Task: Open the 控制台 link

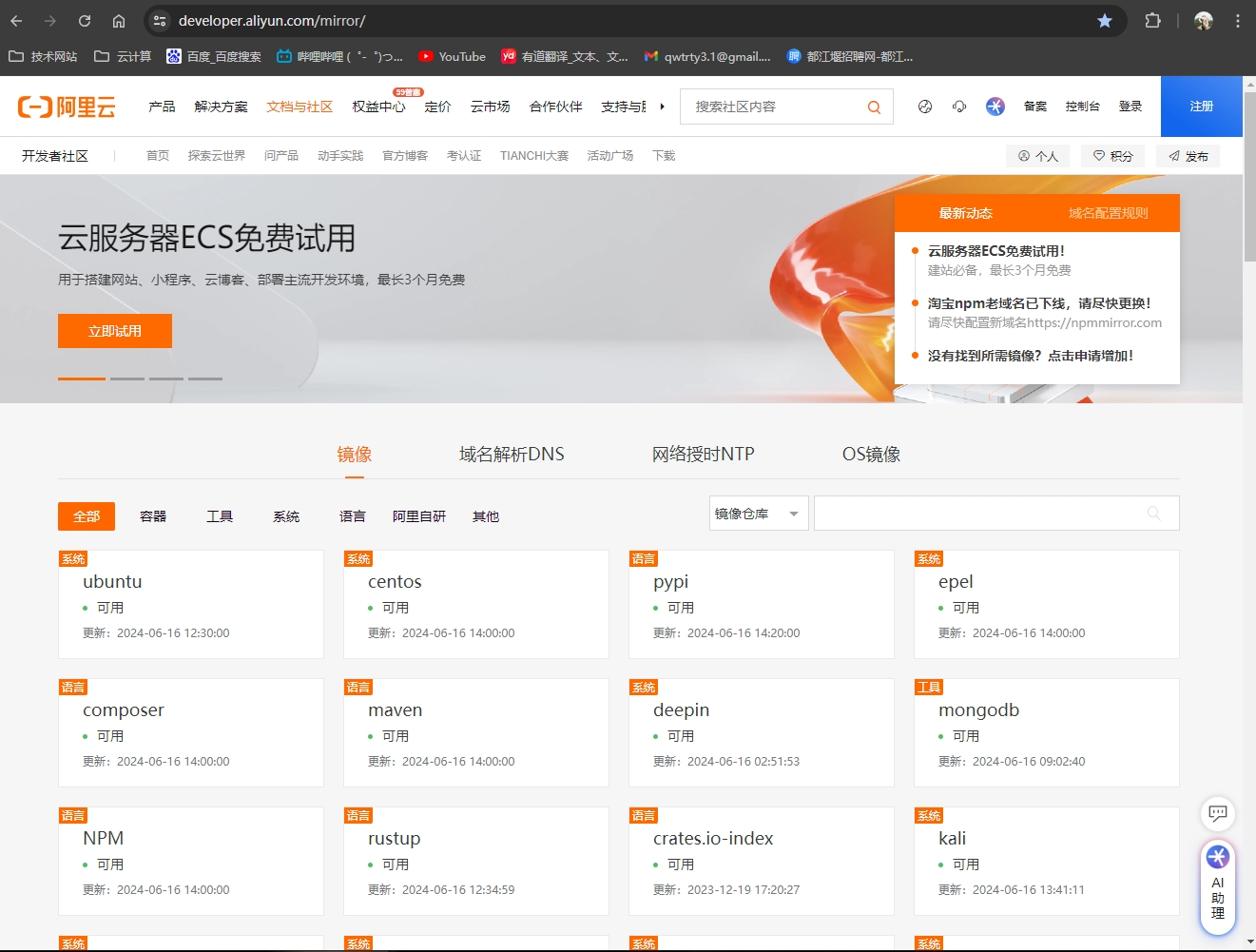Action: pyautogui.click(x=1083, y=107)
